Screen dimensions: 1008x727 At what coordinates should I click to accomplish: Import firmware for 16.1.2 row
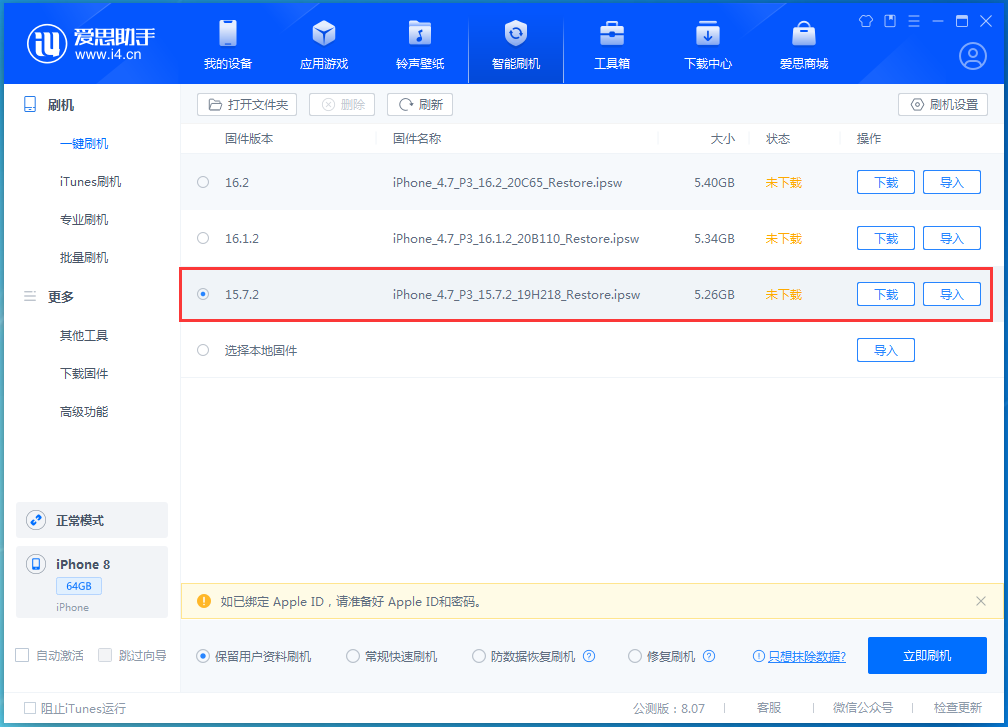pyautogui.click(x=952, y=238)
